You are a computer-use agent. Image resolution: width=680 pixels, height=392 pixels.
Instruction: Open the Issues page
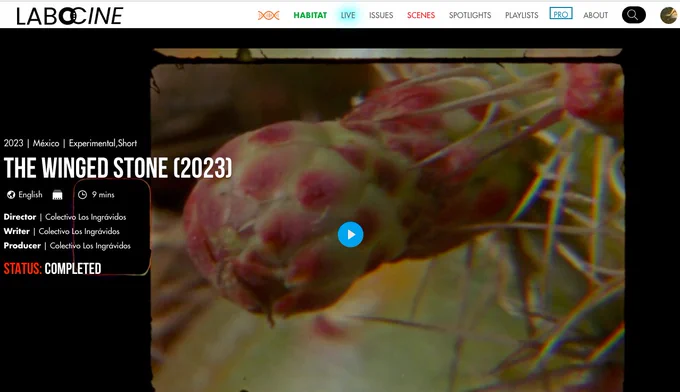pyautogui.click(x=381, y=15)
